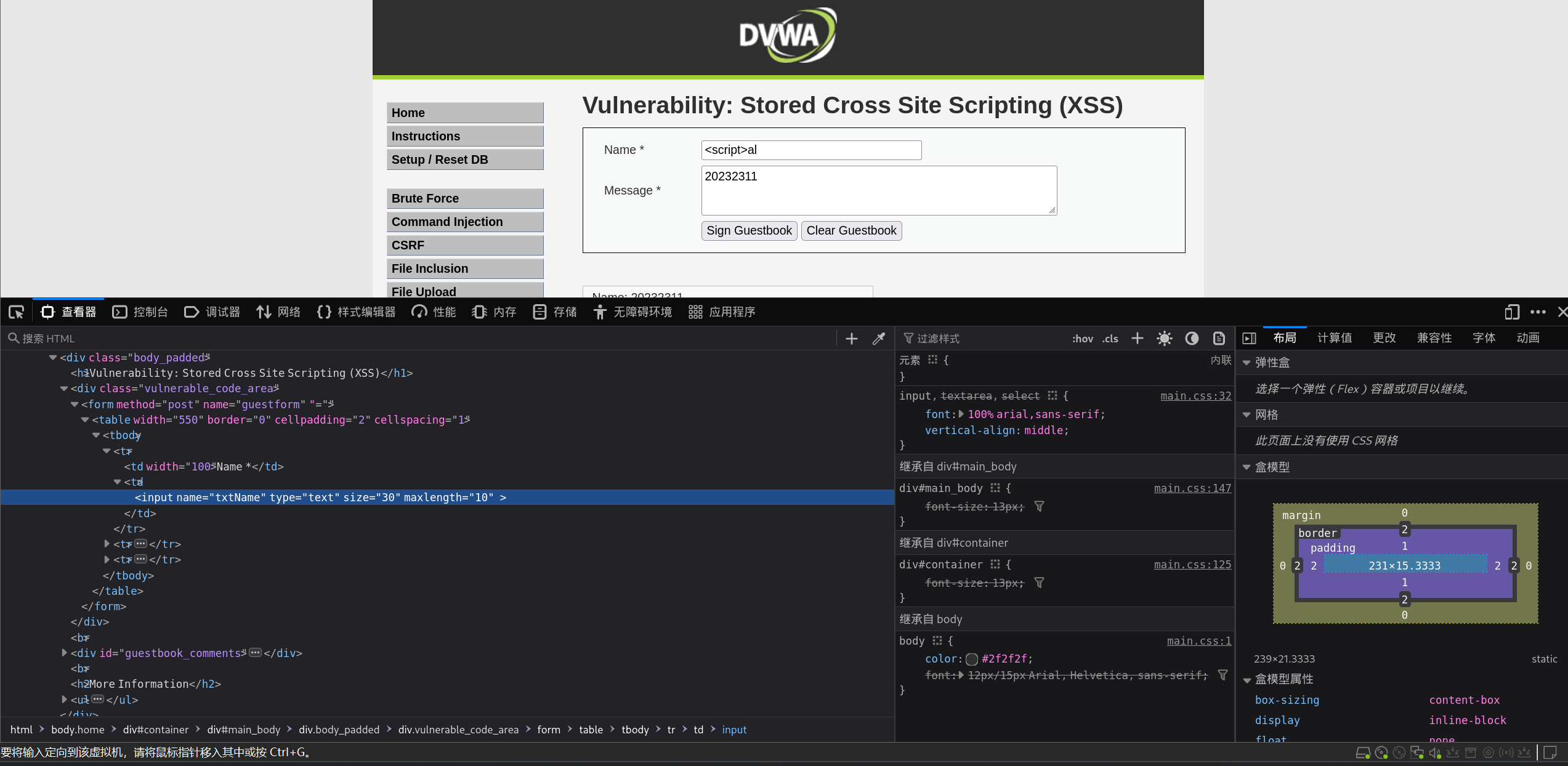
Task: Collapse the form guestform node
Action: coord(75,405)
